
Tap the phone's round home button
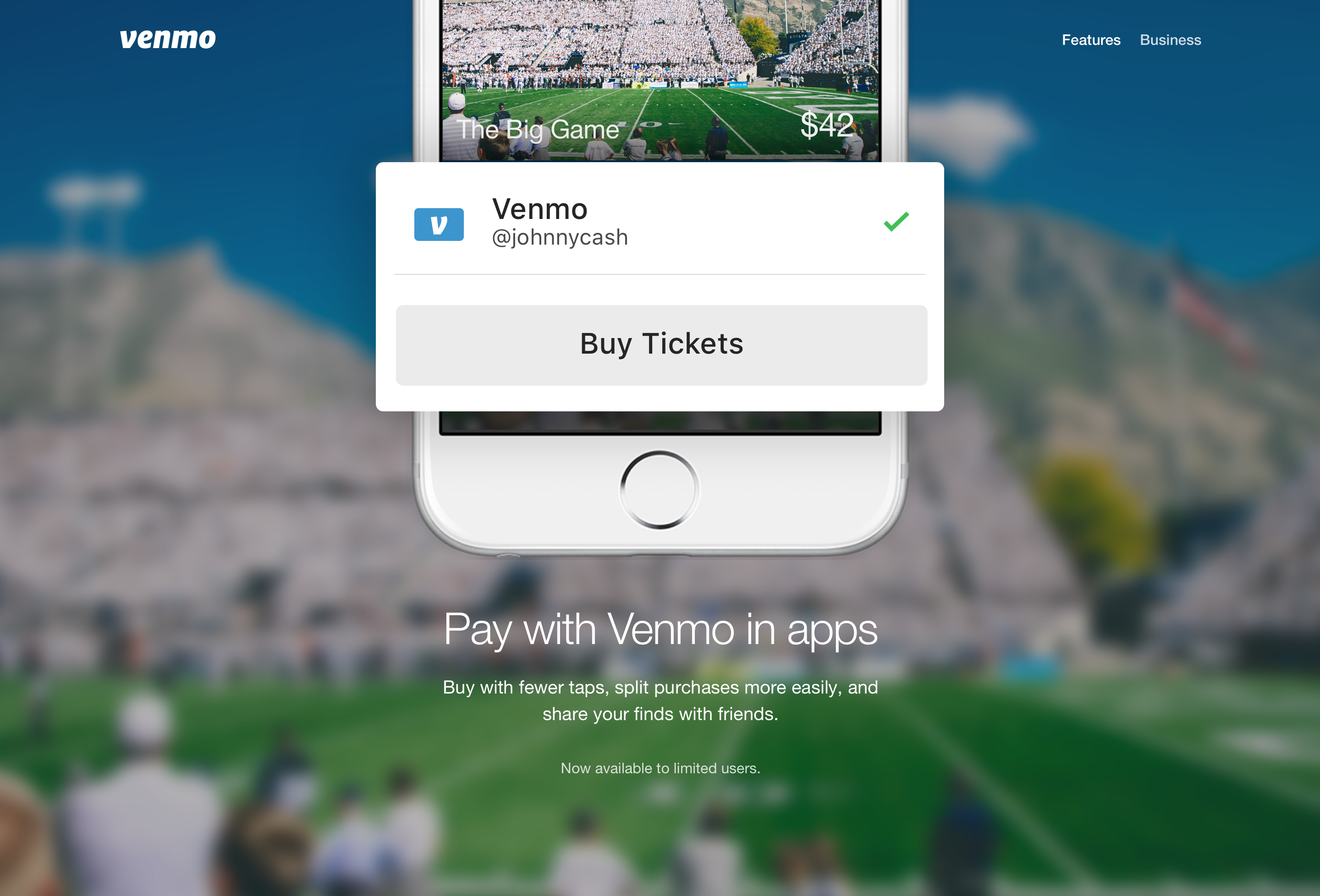(x=660, y=489)
